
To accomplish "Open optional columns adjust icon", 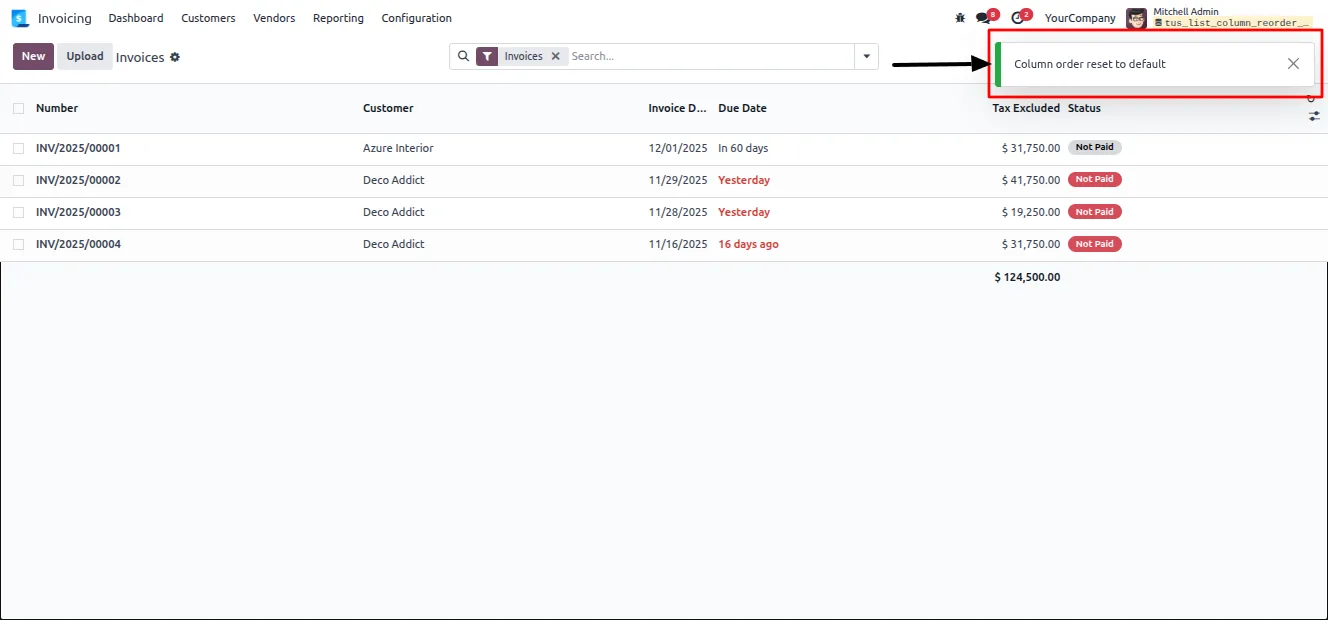I will click(1314, 116).
